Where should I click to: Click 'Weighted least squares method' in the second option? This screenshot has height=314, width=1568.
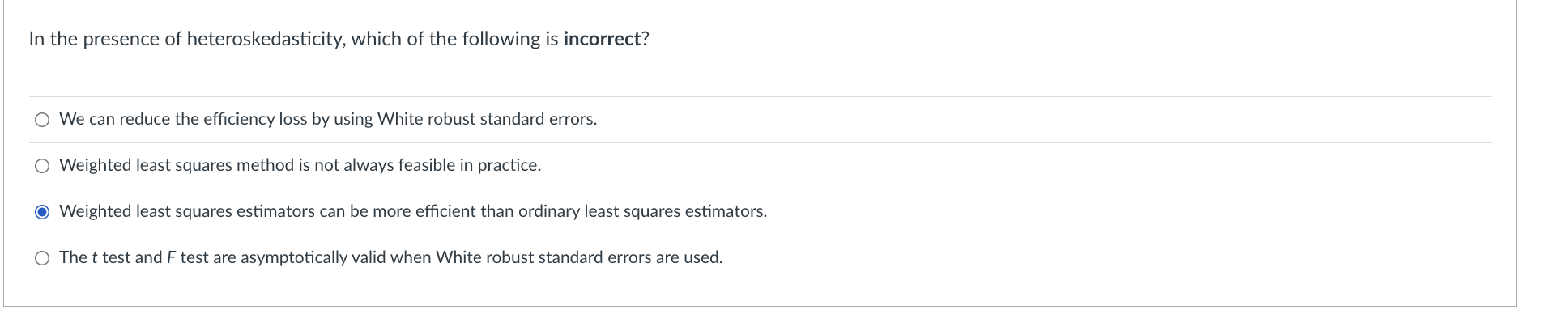(x=177, y=165)
